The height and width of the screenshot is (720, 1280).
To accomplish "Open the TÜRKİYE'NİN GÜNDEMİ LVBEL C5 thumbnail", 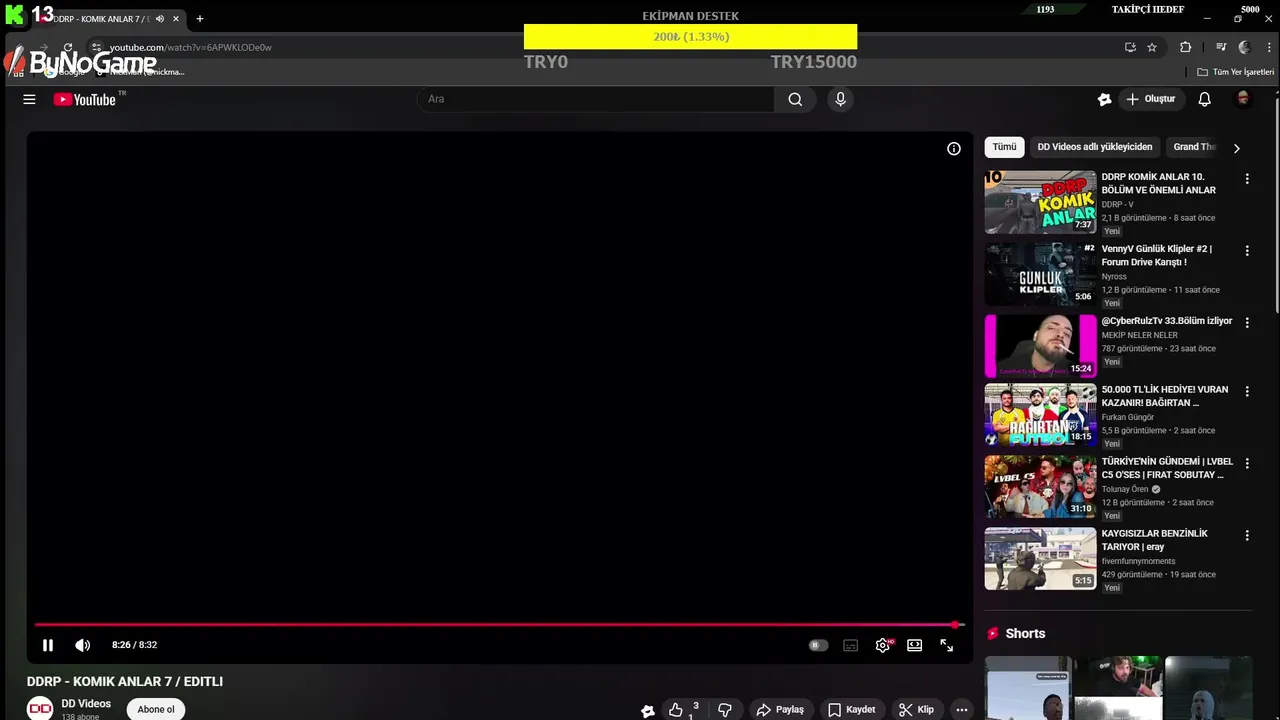I will (1040, 487).
